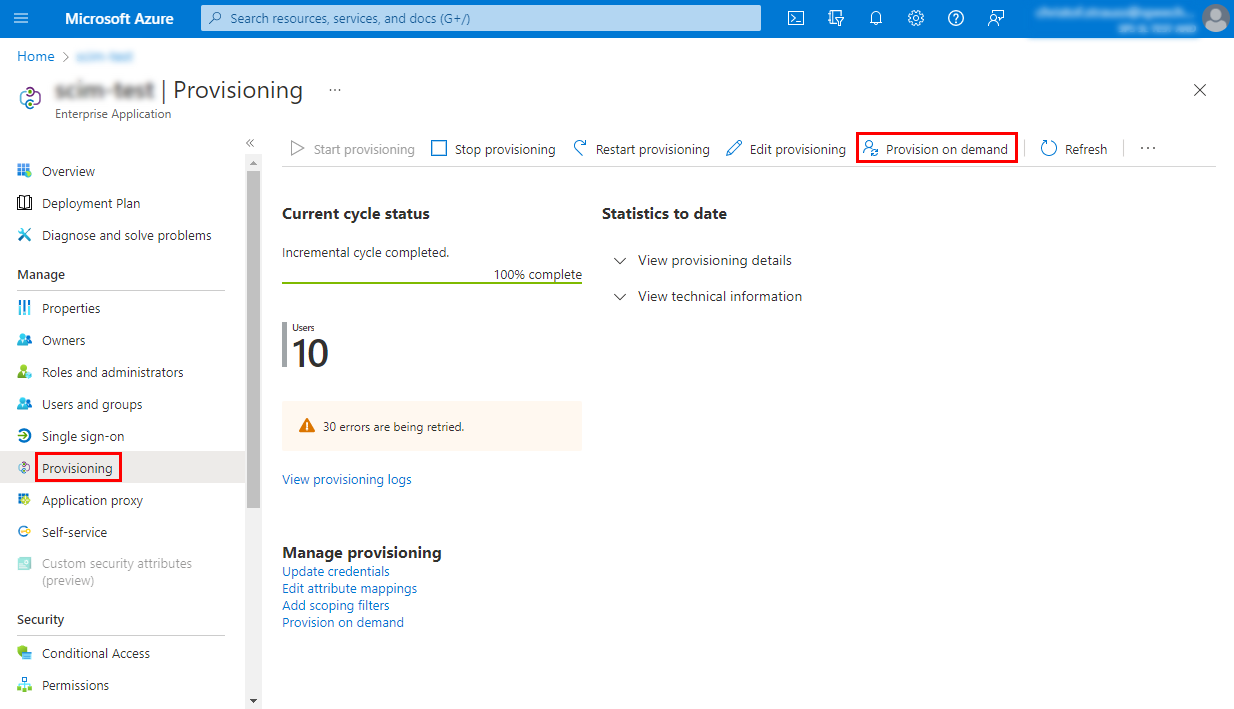This screenshot has height=709, width=1234.
Task: Click Add scoping filters link
Action: coord(336,605)
